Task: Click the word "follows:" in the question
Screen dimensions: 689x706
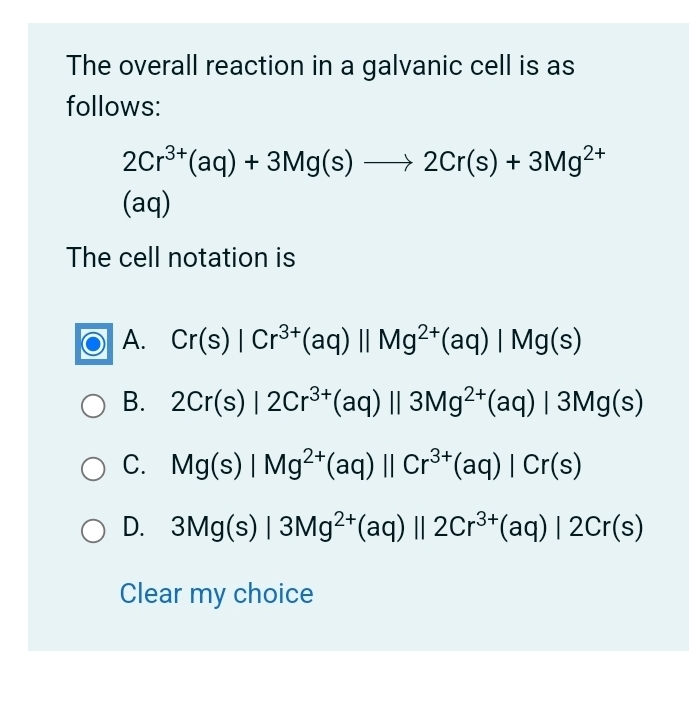Action: click(x=113, y=107)
